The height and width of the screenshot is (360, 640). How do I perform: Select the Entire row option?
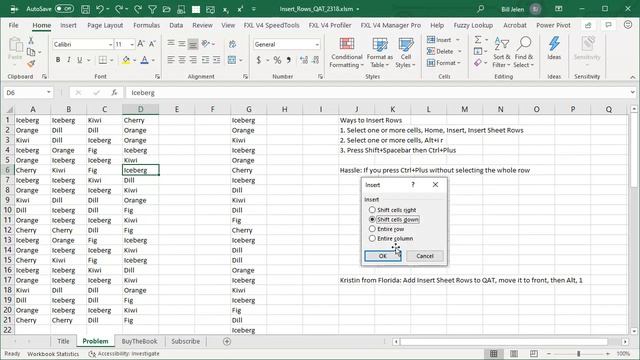tap(387, 229)
